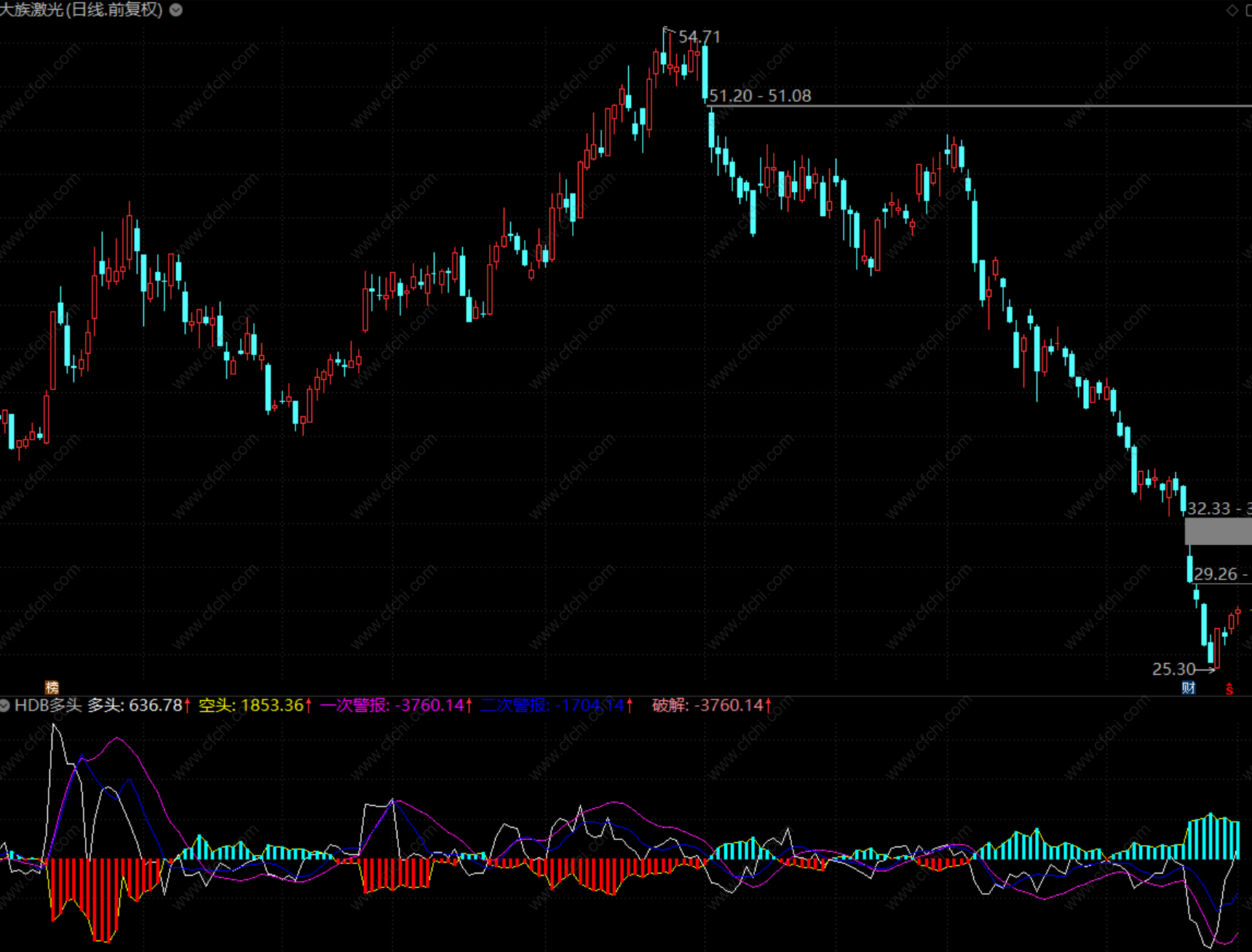Click the diamond icon at top right
Image resolution: width=1252 pixels, height=952 pixels.
(x=1232, y=10)
